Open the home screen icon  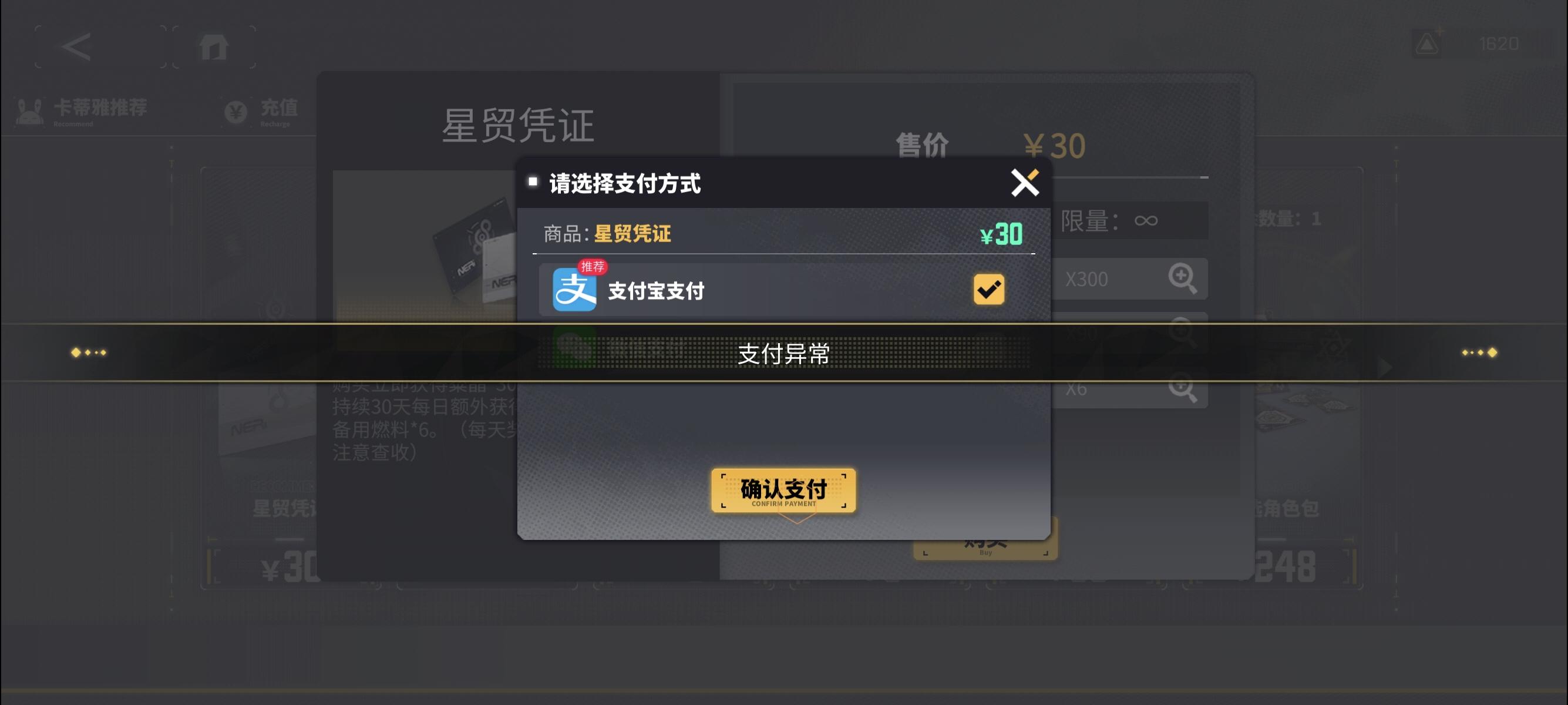tap(214, 47)
